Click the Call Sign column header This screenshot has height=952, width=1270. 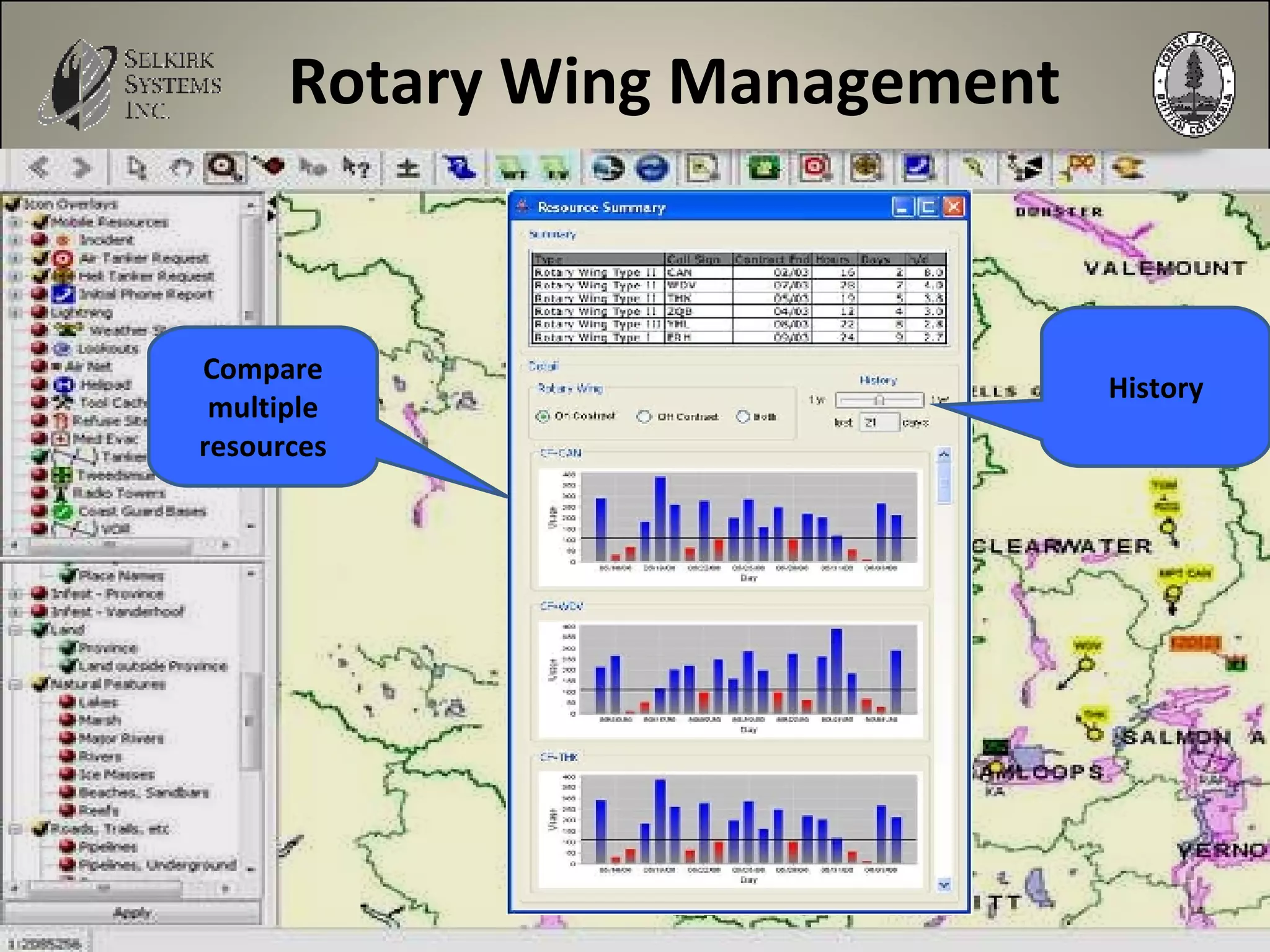pos(698,259)
